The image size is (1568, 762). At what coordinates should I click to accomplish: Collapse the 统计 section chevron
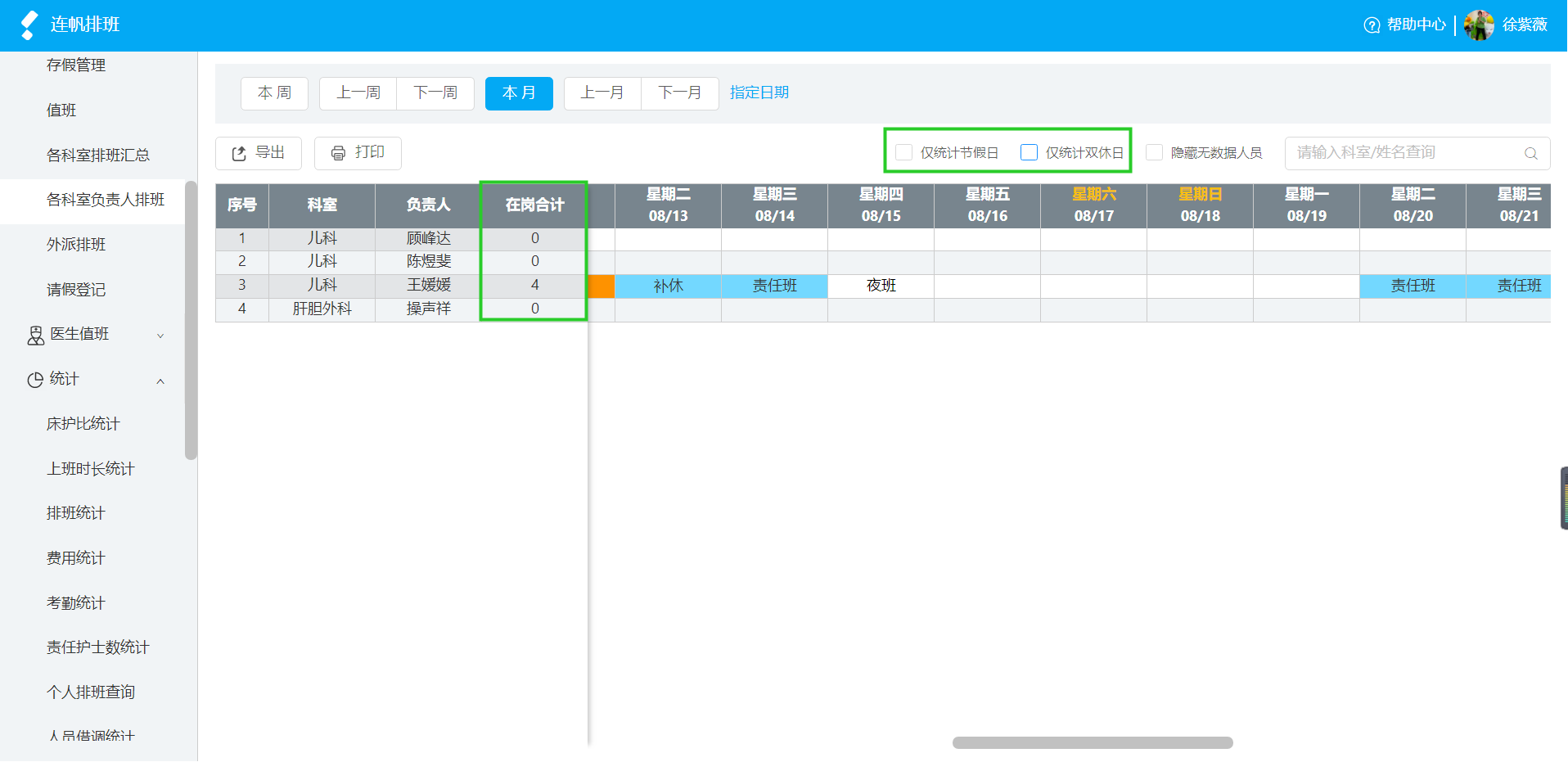160,381
